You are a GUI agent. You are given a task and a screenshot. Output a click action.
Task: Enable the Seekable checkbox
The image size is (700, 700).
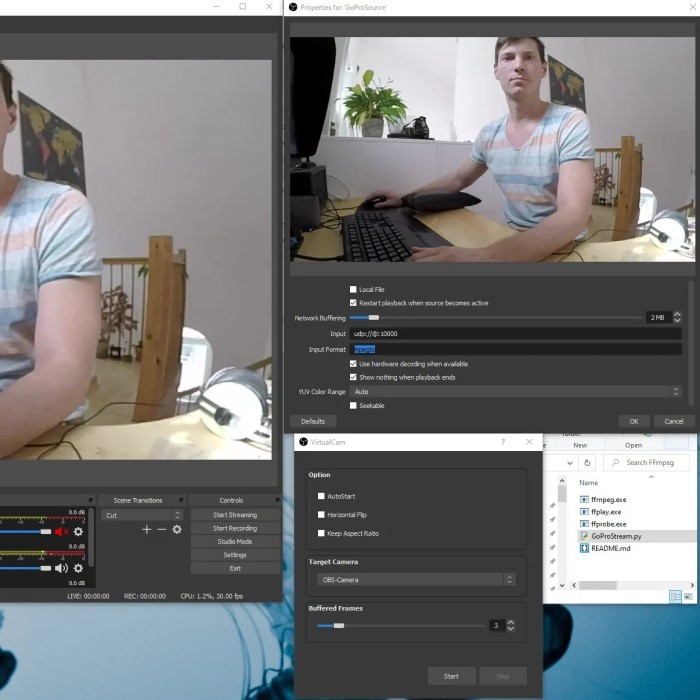pos(353,405)
